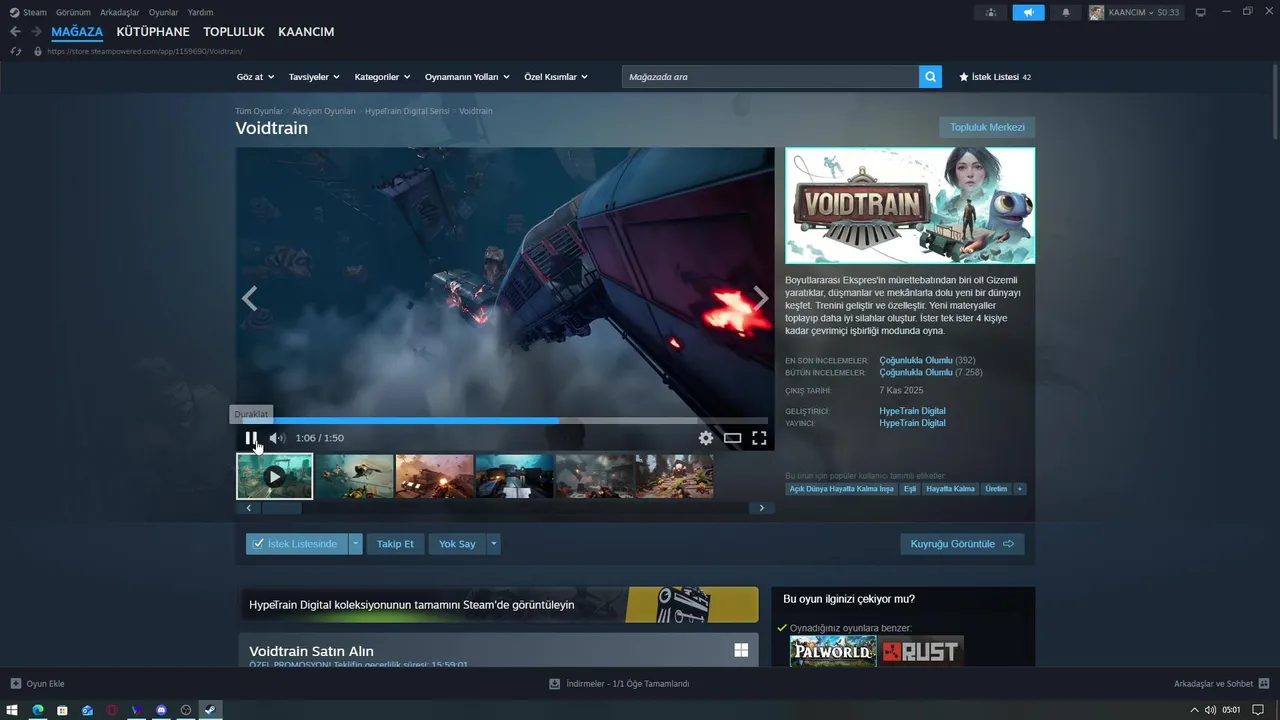The image size is (1280, 720).
Task: Open Microsoft Edge from taskbar
Action: (38, 710)
